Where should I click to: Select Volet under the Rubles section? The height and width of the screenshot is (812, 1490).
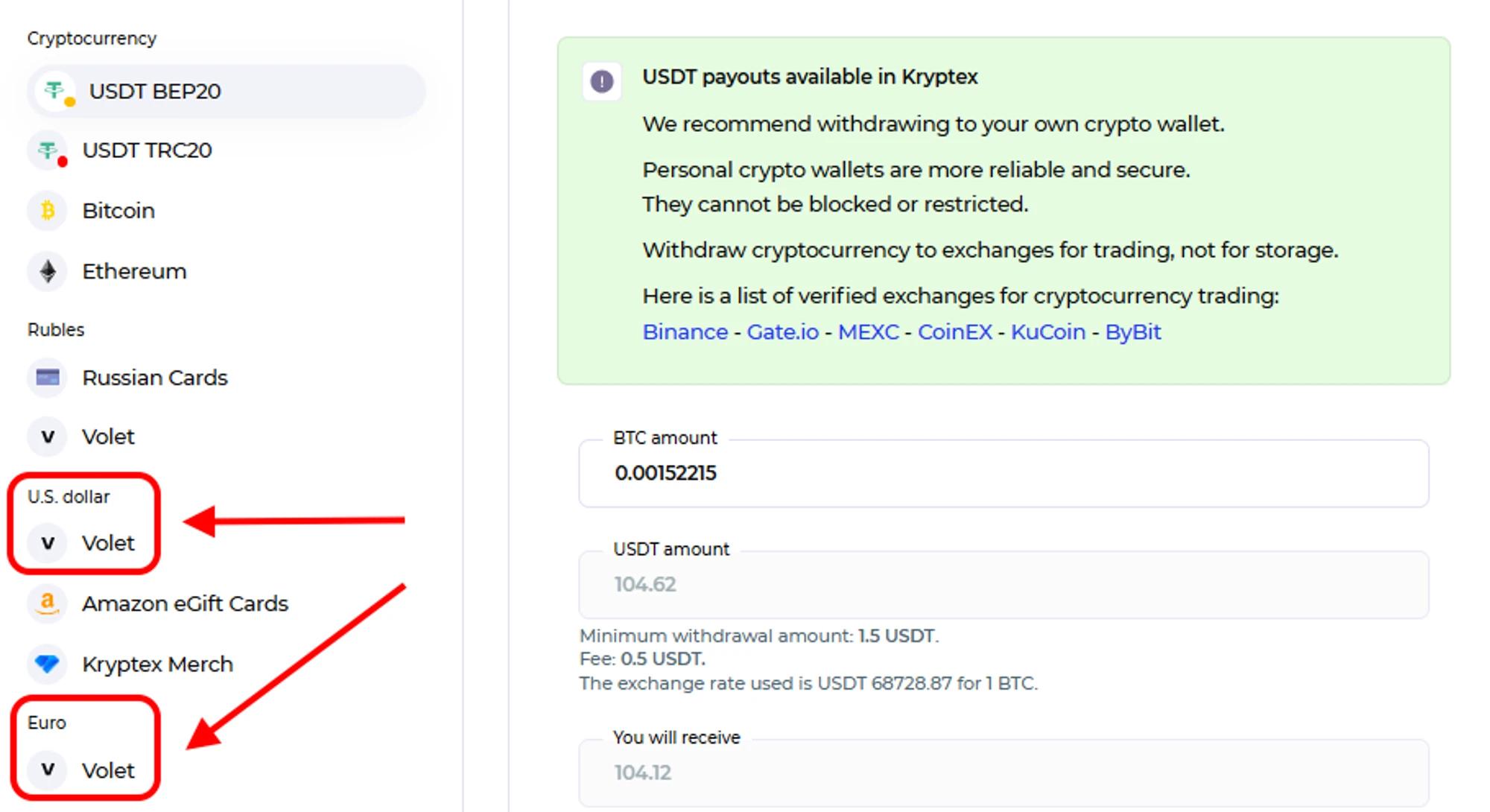click(107, 437)
